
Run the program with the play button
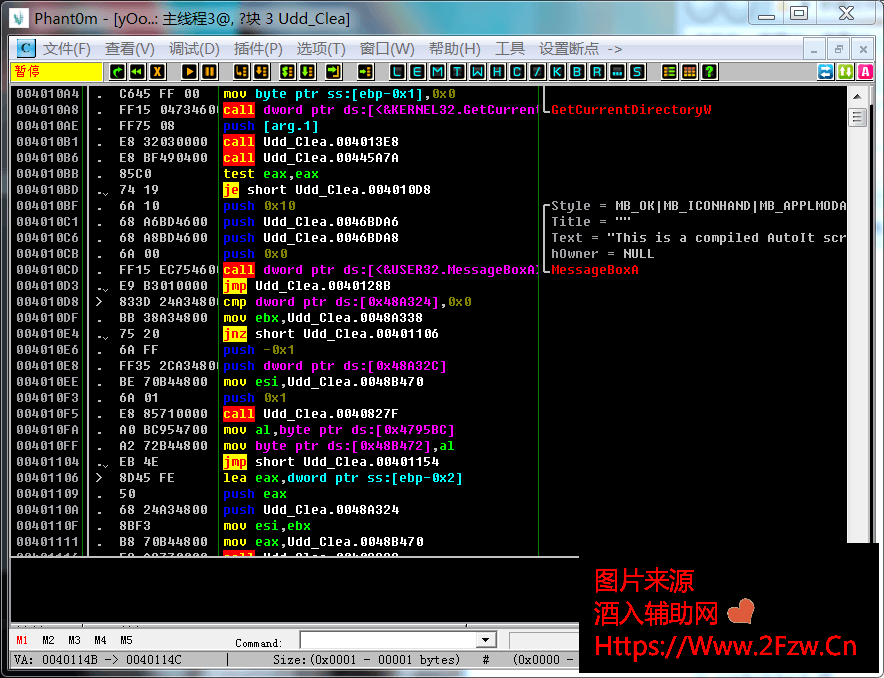189,71
